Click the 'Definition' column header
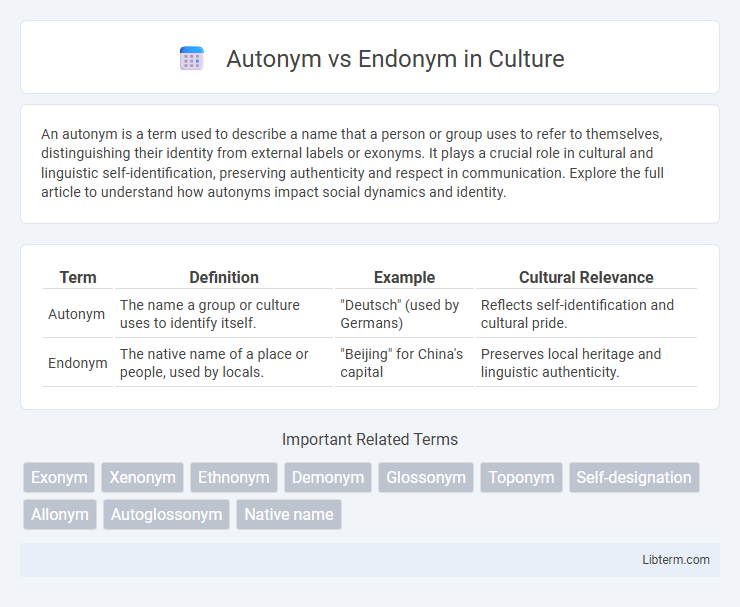Viewport: 740px width, 607px height. [x=224, y=277]
